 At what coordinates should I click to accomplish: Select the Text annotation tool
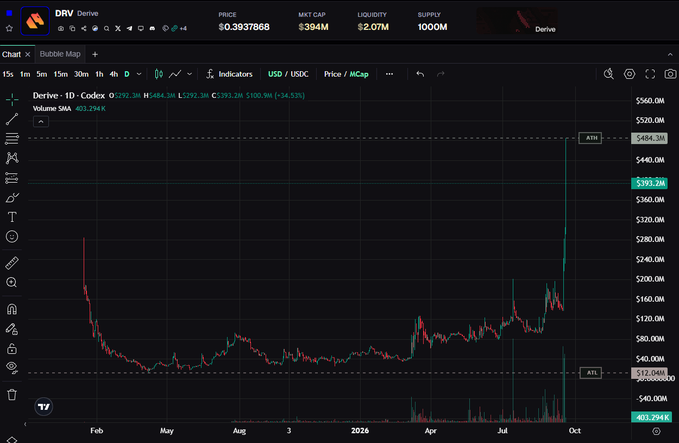click(12, 217)
